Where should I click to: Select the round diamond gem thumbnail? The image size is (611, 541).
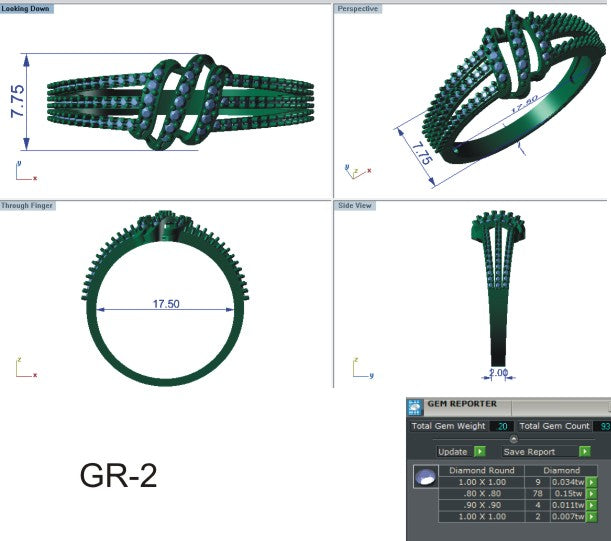point(426,477)
